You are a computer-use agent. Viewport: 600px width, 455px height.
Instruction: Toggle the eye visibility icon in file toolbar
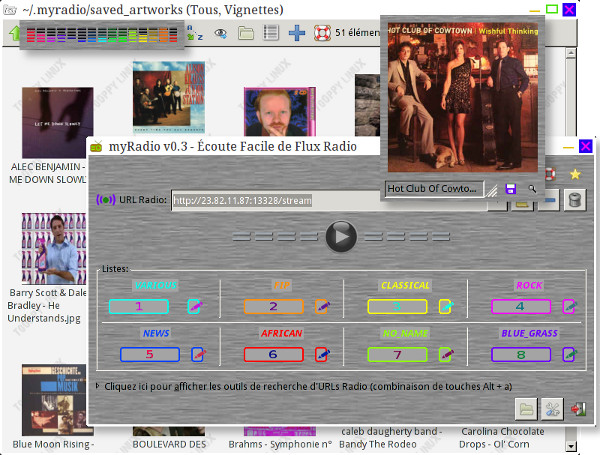pos(220,33)
